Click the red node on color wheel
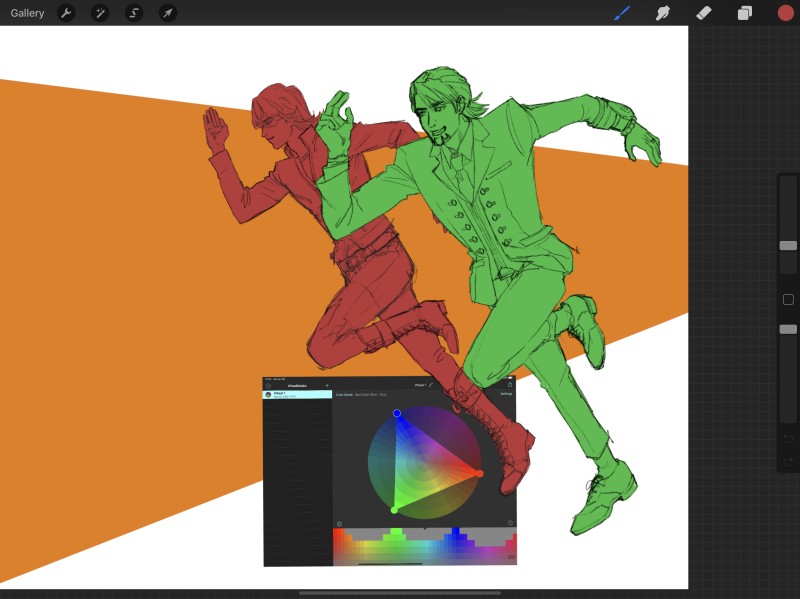Viewport: 800px width, 599px height. [480, 473]
